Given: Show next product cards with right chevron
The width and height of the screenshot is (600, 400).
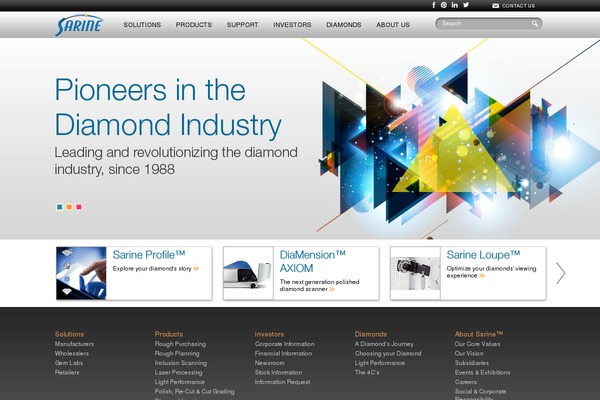Looking at the screenshot, I should (561, 273).
